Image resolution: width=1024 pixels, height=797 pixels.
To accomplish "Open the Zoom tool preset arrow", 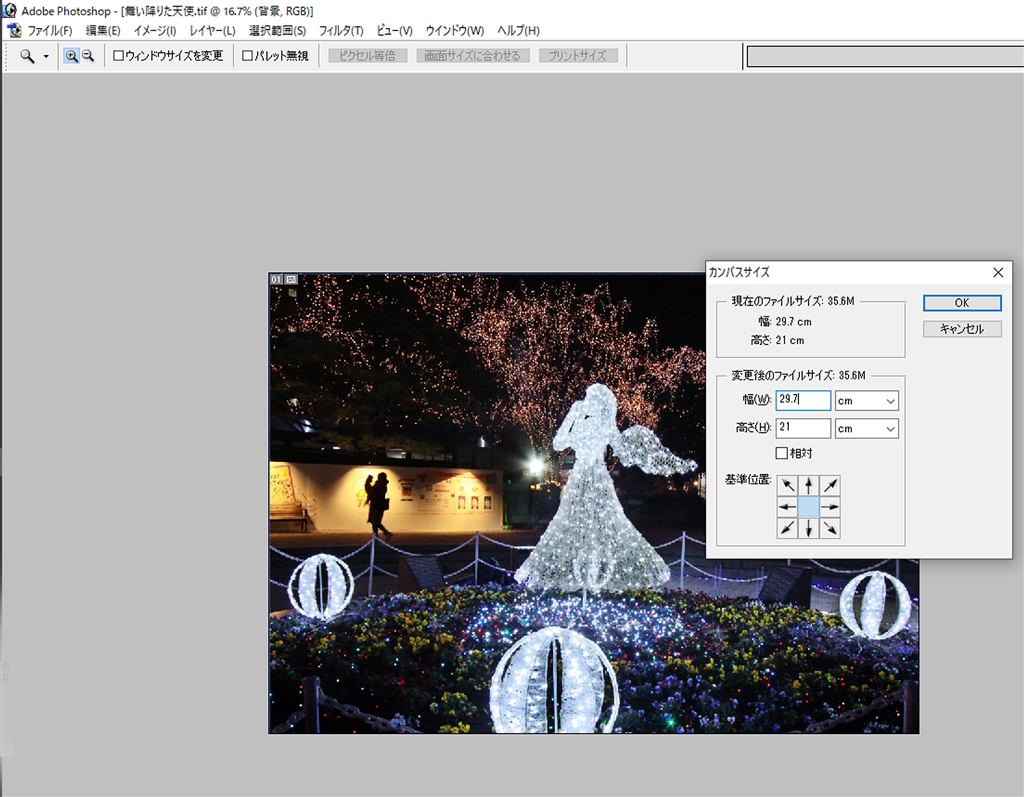I will pos(46,57).
